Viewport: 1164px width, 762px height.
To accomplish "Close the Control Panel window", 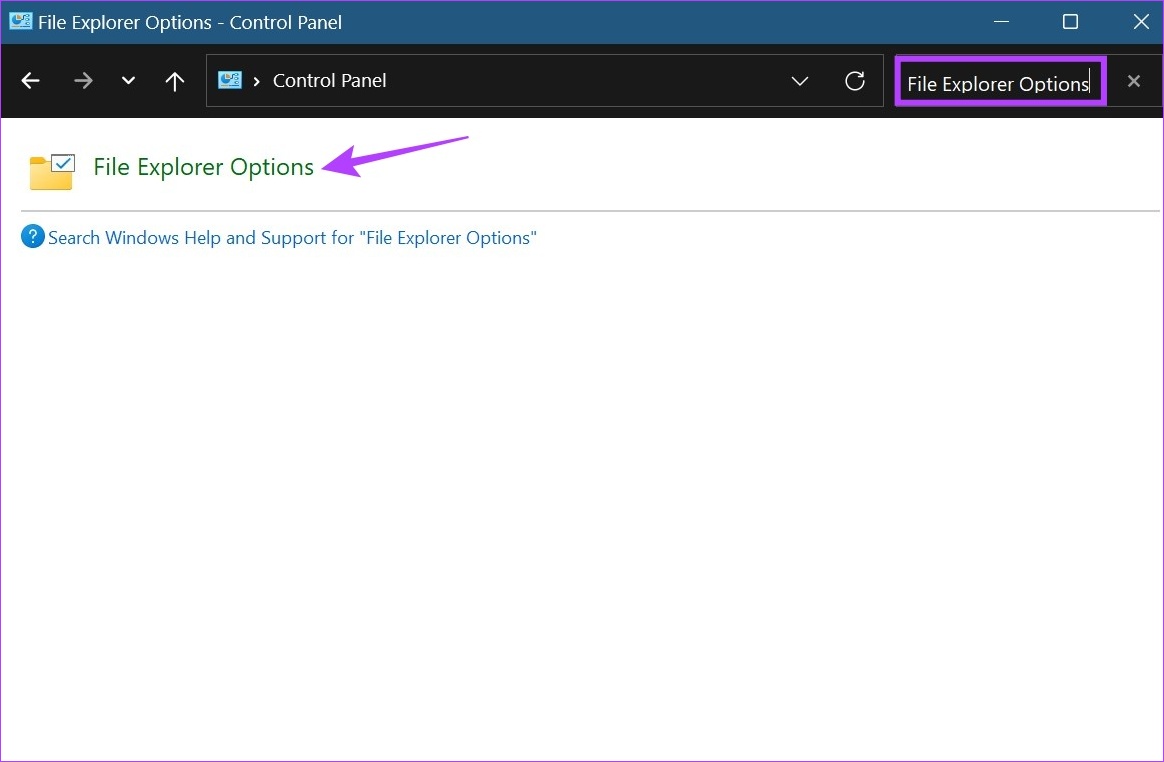I will tap(1142, 22).
